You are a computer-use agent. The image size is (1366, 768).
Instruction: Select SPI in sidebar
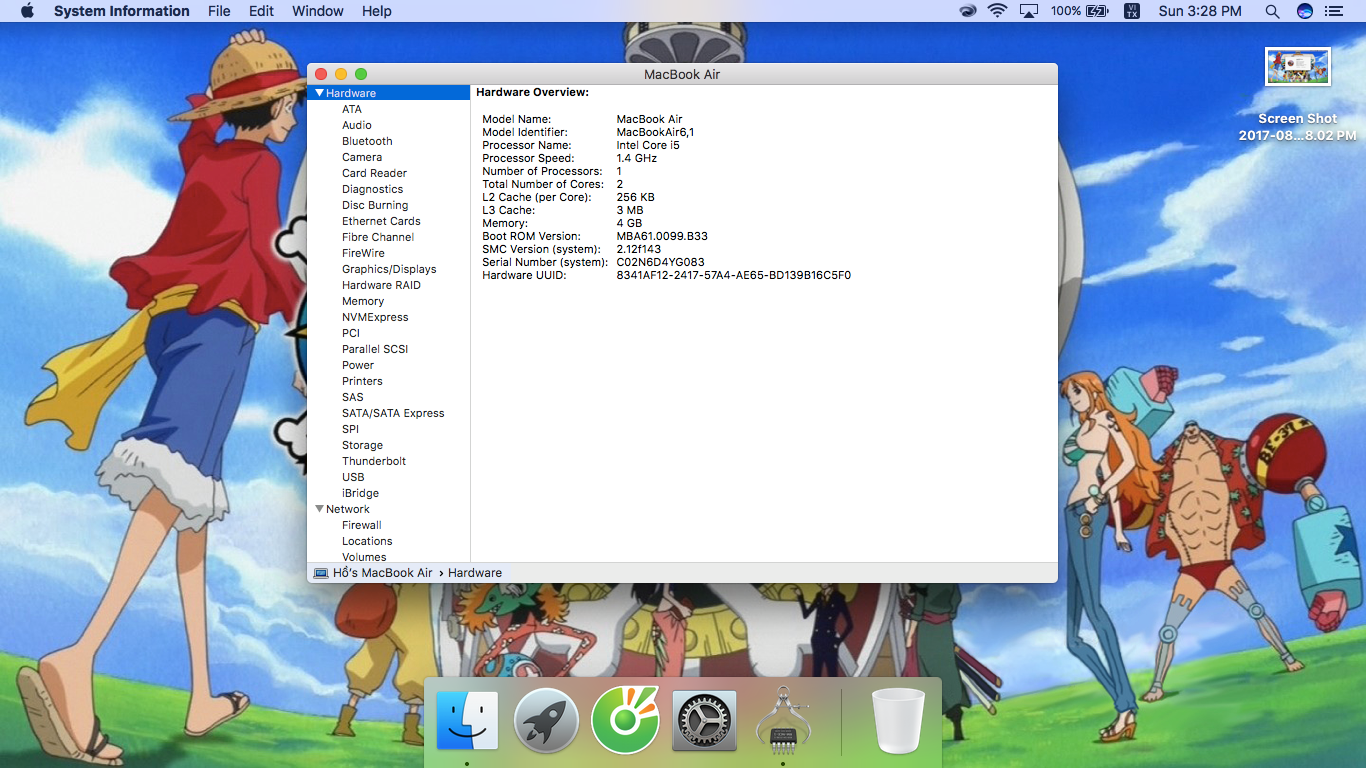[x=350, y=429]
